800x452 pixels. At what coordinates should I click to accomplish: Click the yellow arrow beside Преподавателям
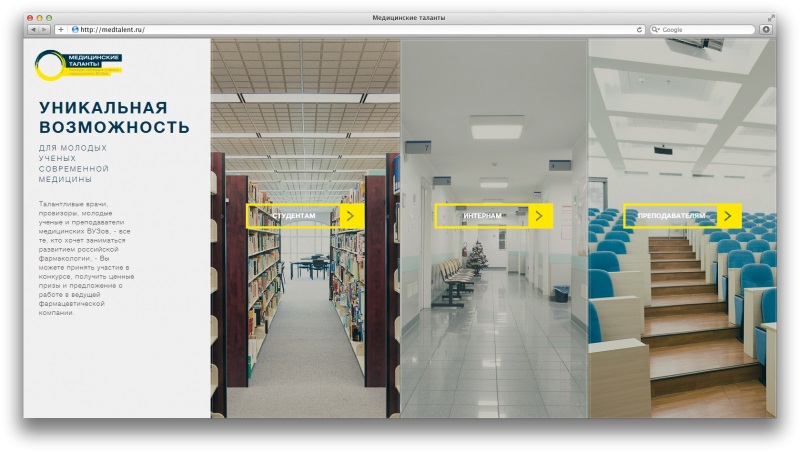coord(728,216)
